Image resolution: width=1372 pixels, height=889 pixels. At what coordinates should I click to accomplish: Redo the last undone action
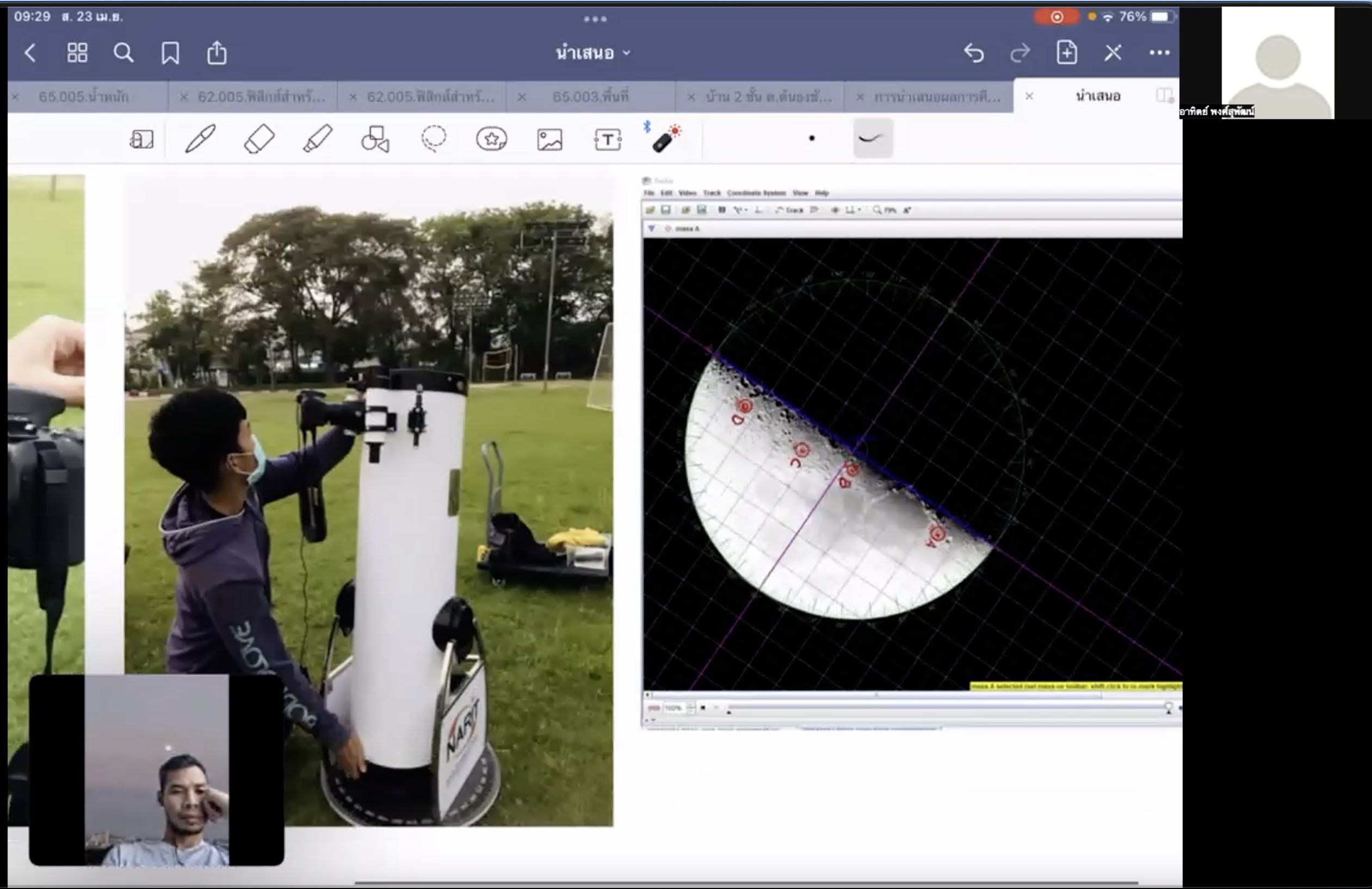pos(1020,53)
